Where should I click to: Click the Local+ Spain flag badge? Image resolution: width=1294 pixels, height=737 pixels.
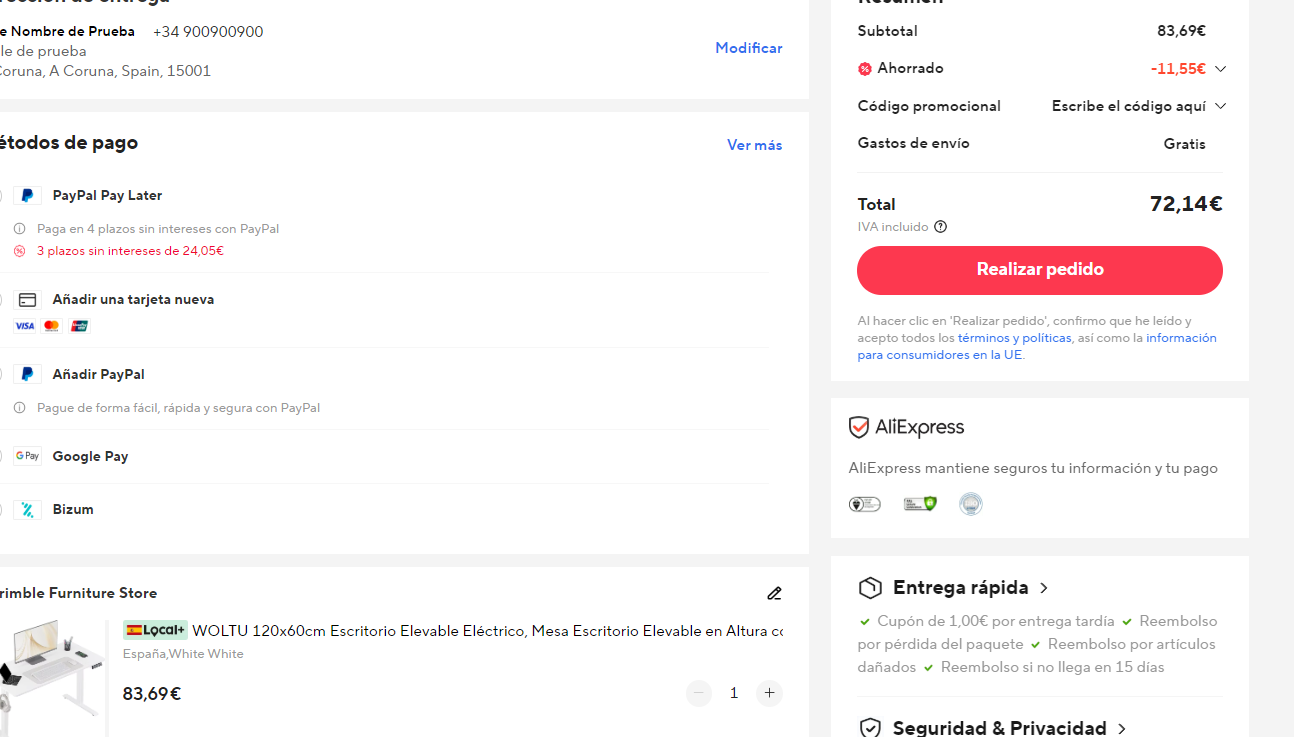pos(155,630)
